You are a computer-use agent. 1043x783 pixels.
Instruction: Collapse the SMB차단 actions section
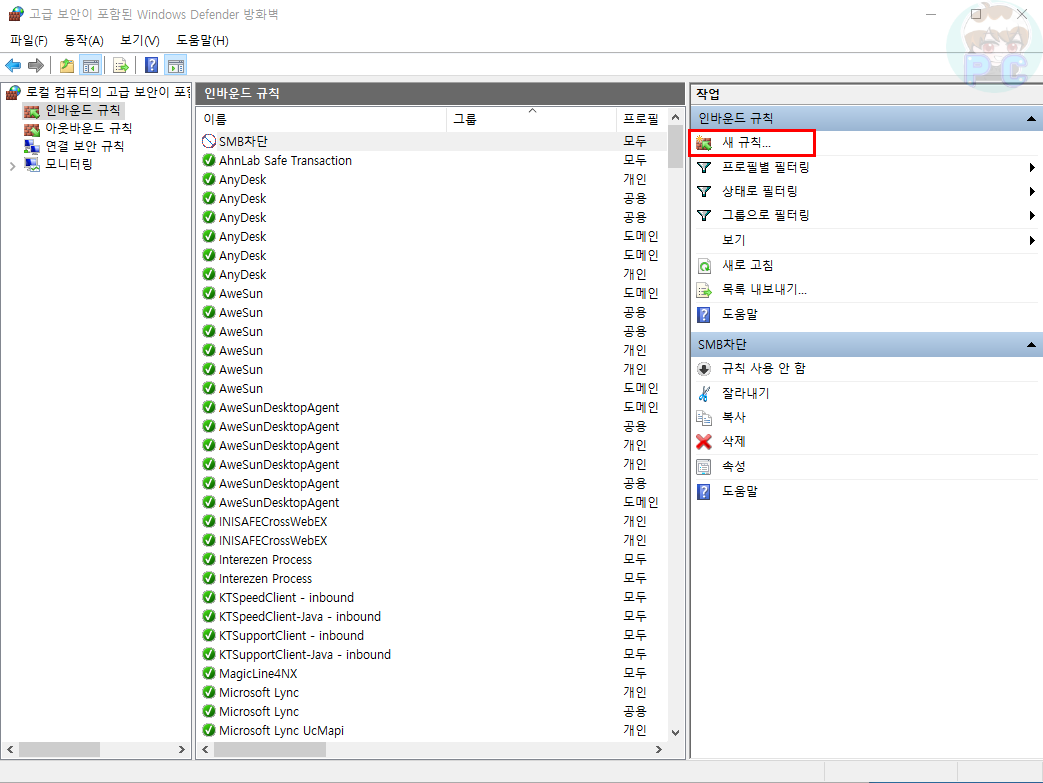tap(1031, 345)
